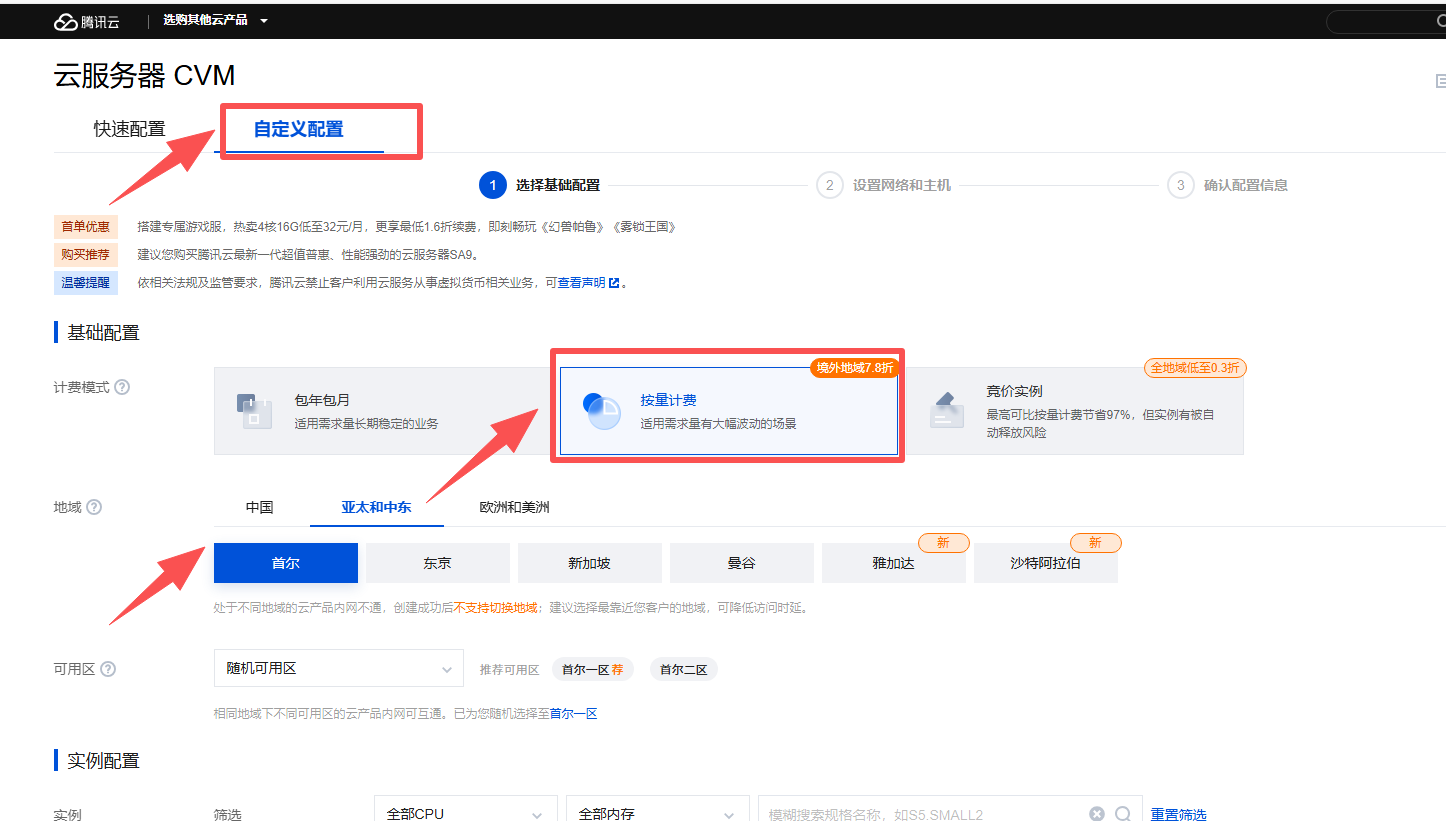
Task: Click the 新 badge above 雅加达
Action: pyautogui.click(x=942, y=543)
